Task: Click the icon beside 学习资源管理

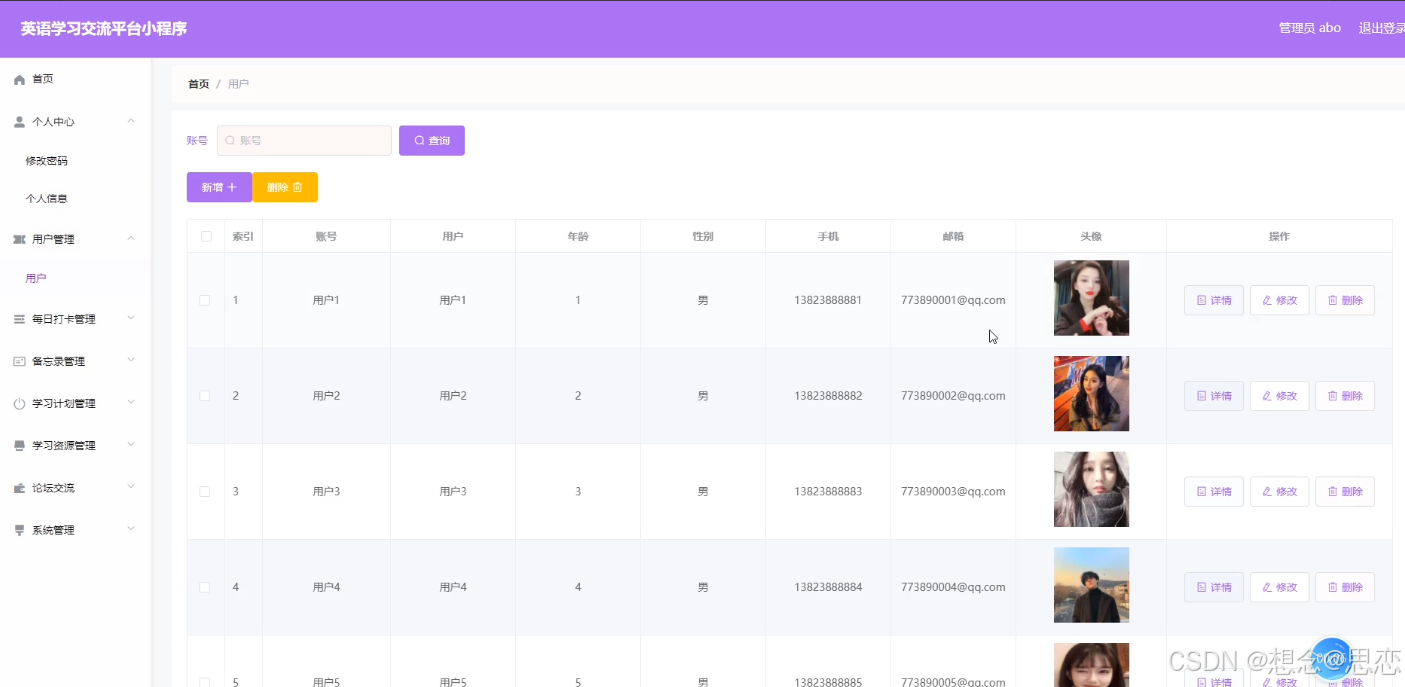Action: tap(19, 446)
